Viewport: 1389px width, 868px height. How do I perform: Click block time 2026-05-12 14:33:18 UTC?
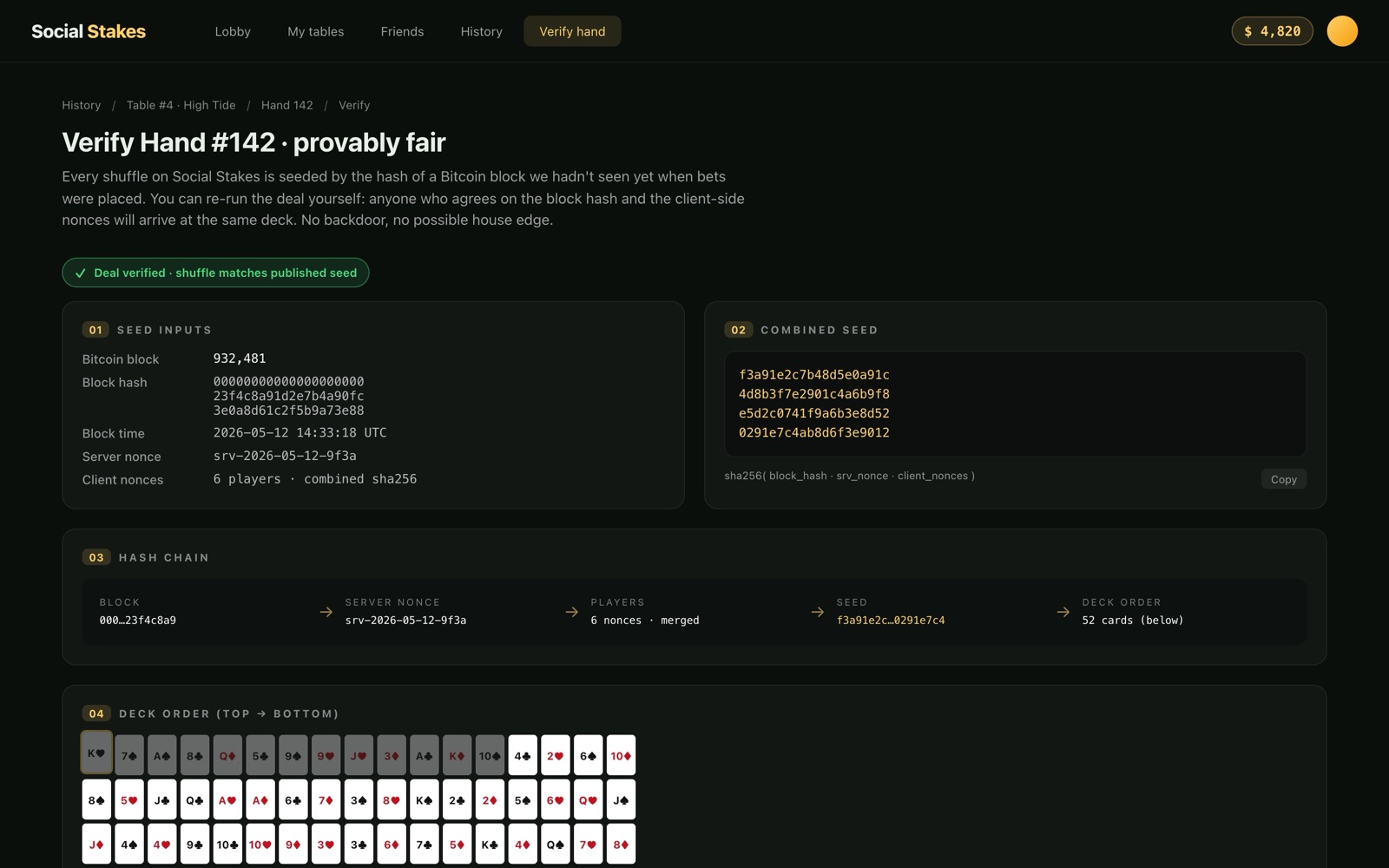(300, 432)
